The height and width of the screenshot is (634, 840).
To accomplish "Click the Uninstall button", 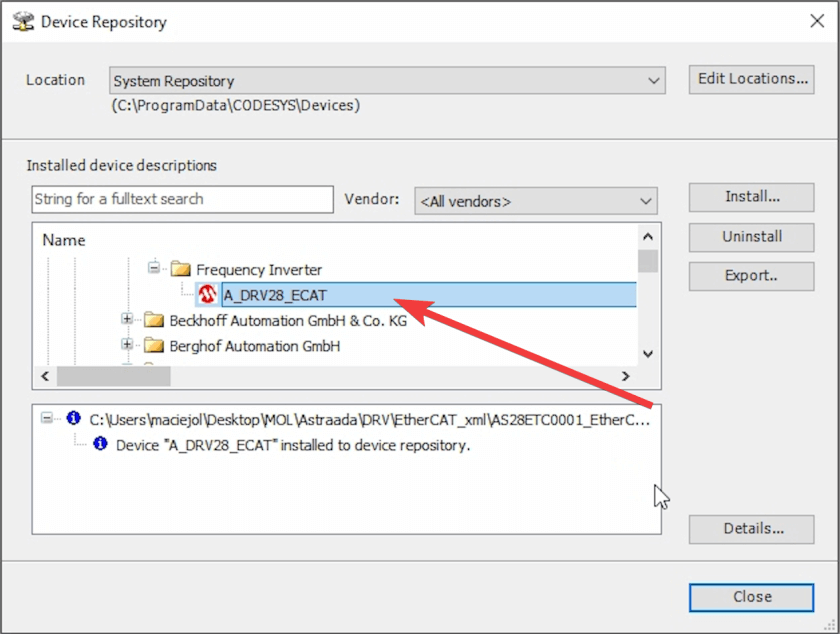I will tap(752, 237).
